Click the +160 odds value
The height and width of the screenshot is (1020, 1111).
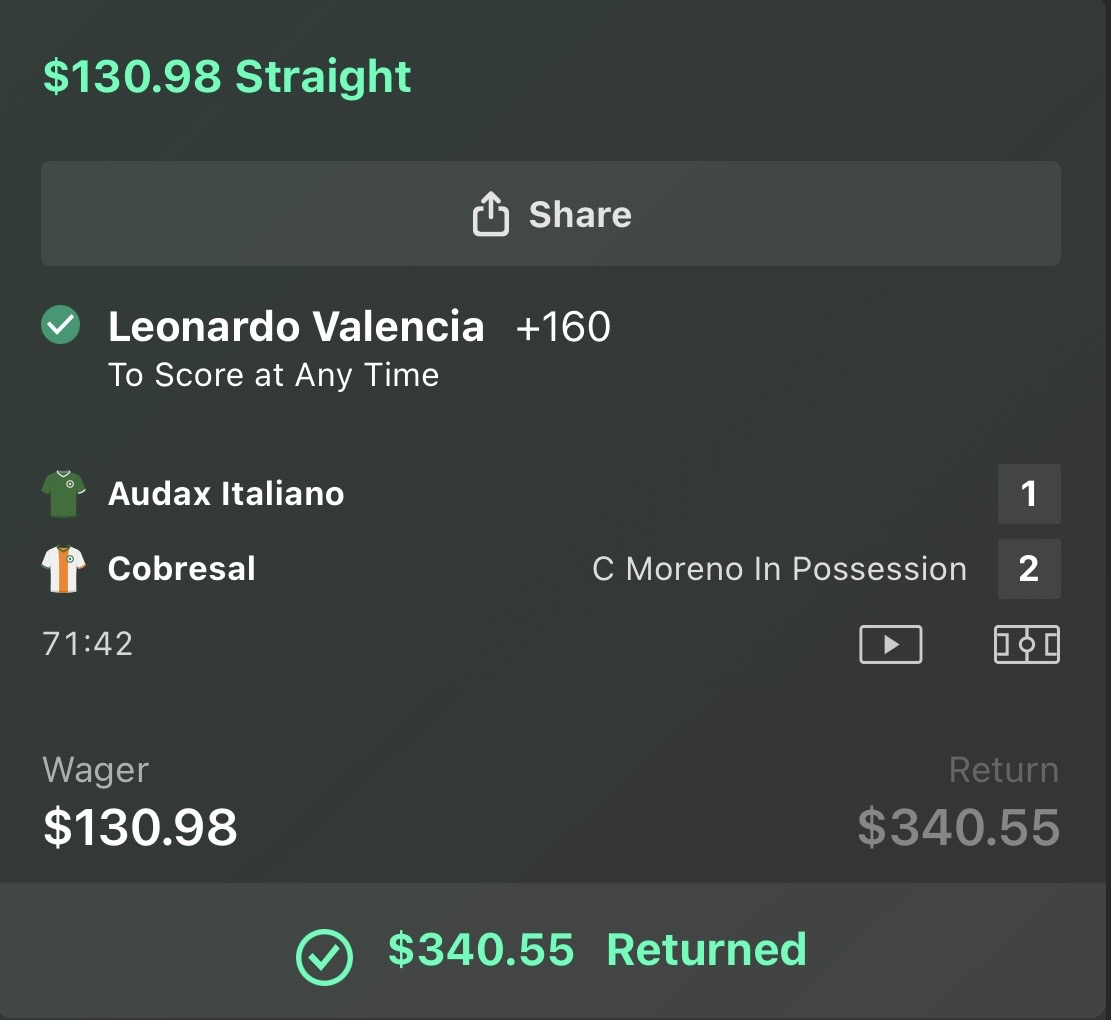pyautogui.click(x=563, y=327)
